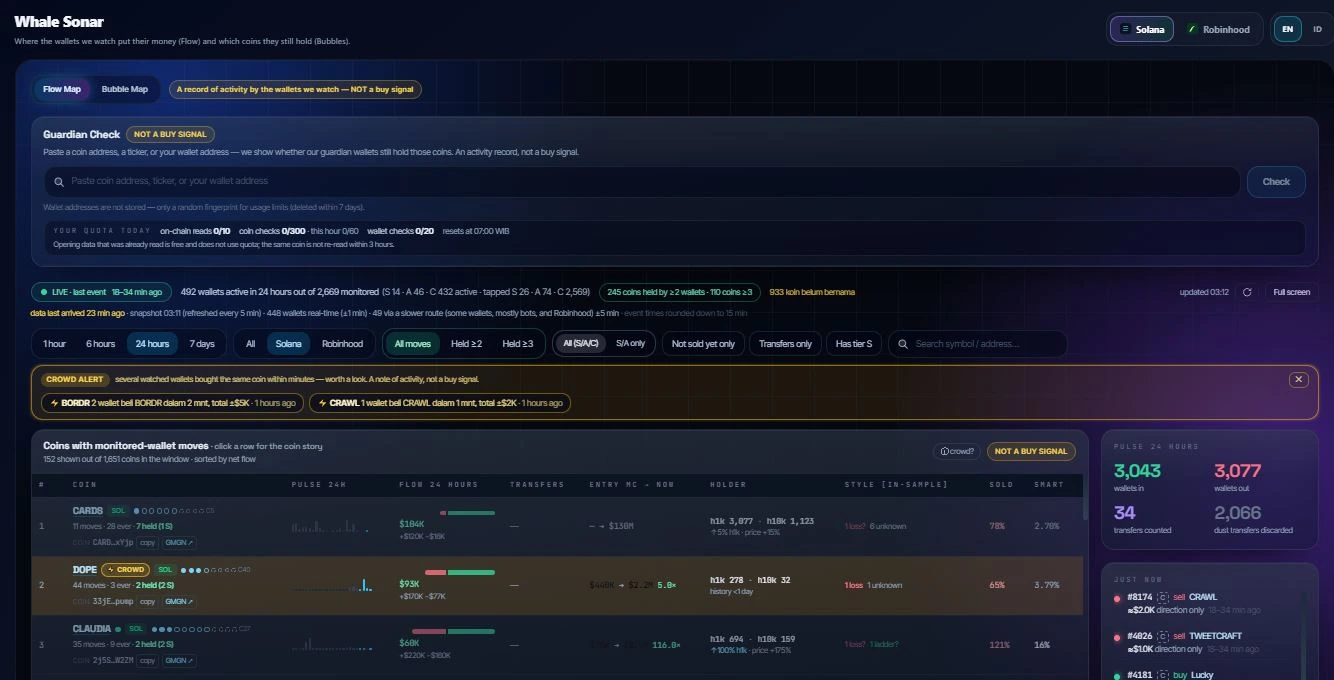This screenshot has height=680, width=1334.
Task: Toggle Transfers only filter
Action: pyautogui.click(x=785, y=344)
